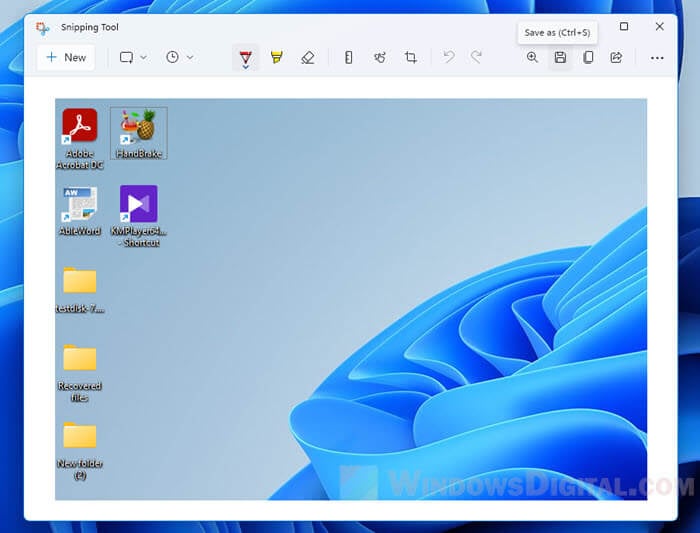The image size is (700, 533).
Task: Click the delay timer clock icon
Action: [x=172, y=57]
